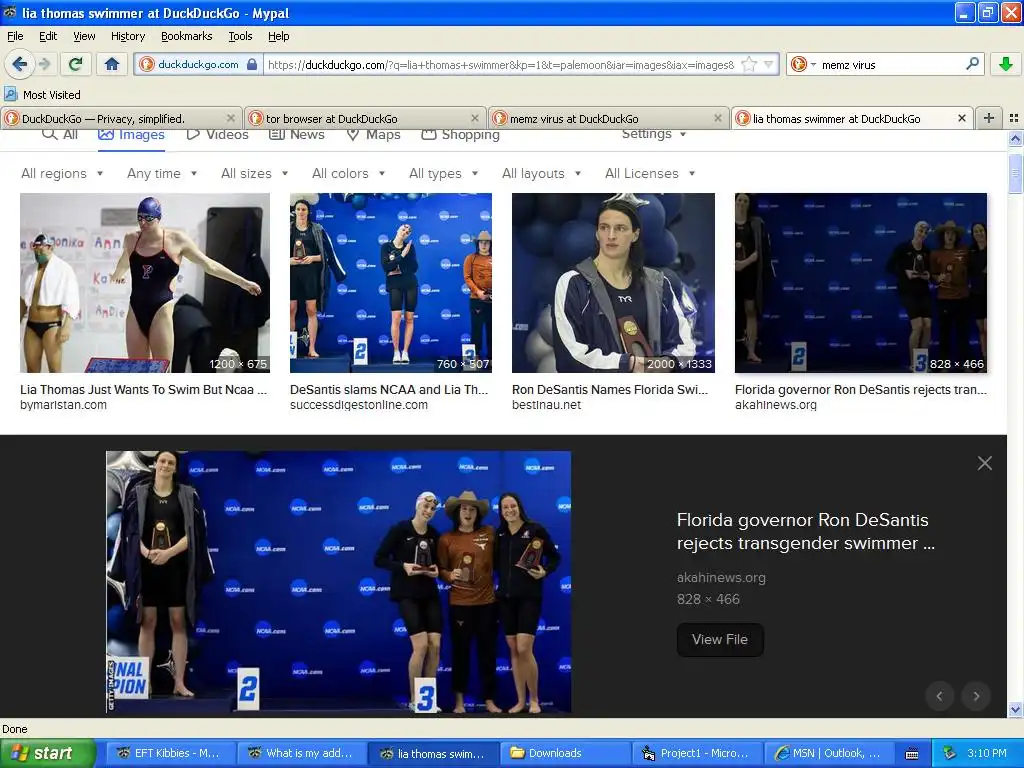Open the Home page button
Viewport: 1024px width, 768px height.
[112, 64]
